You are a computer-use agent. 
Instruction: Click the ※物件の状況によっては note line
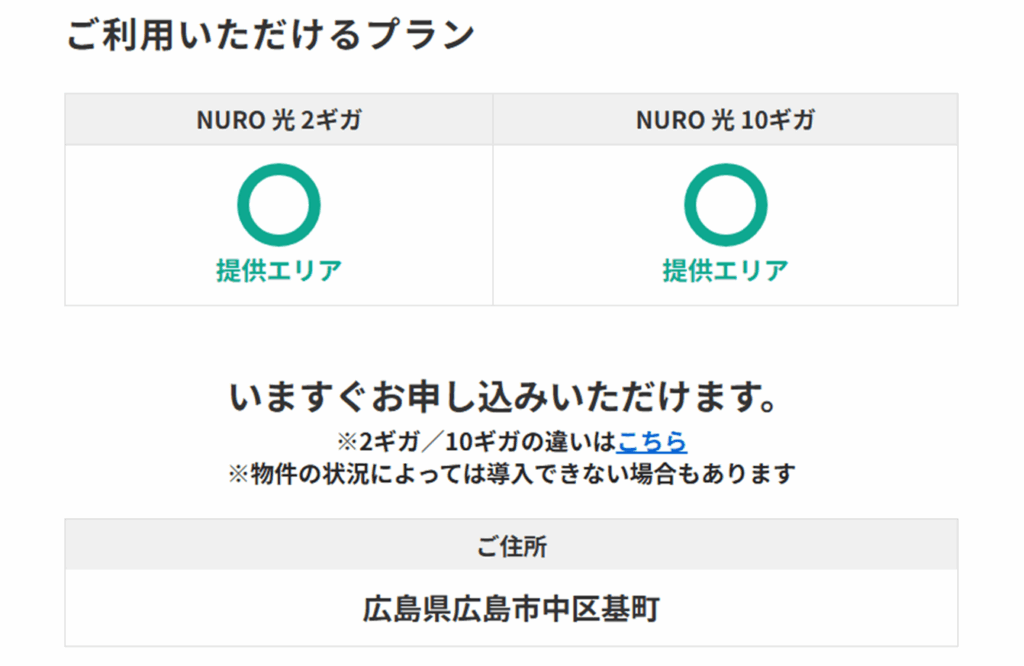511,473
